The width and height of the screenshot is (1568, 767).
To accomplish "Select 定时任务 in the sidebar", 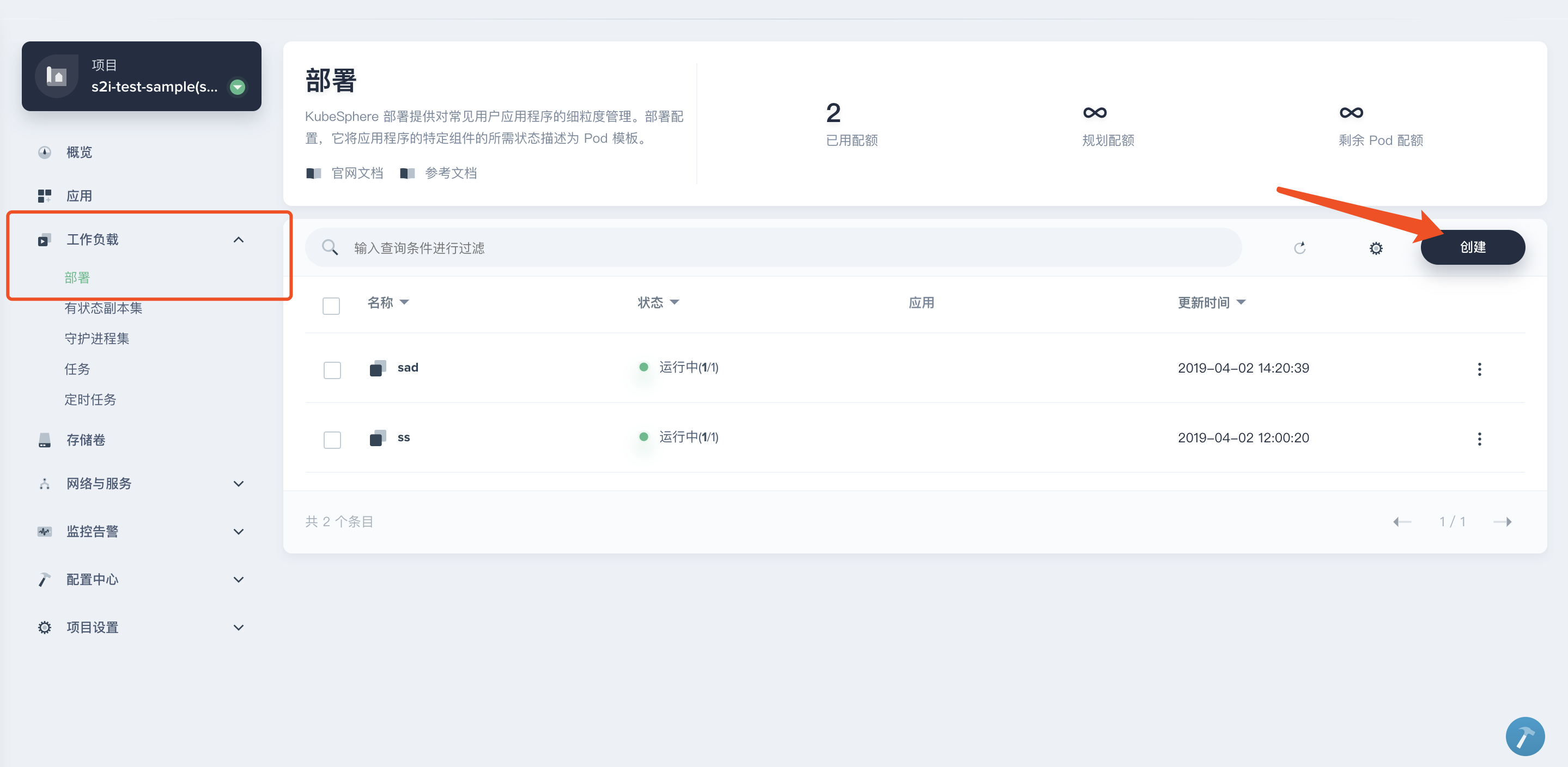I will (x=90, y=399).
